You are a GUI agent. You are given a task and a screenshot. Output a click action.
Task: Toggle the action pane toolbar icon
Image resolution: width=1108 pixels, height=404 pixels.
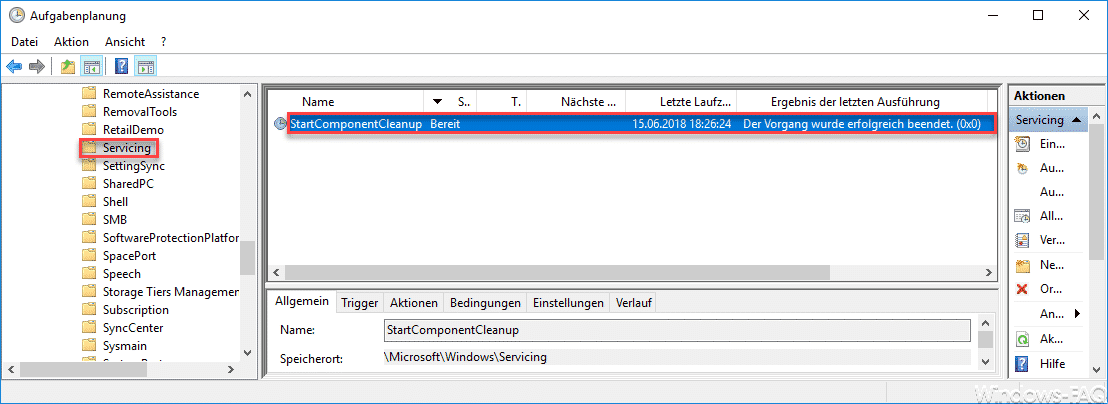[146, 67]
